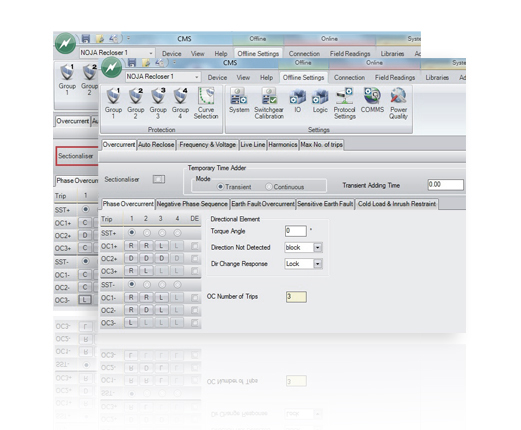Open the green CMS application button in front window
Image resolution: width=521 pixels, height=430 pixels.
112,67
